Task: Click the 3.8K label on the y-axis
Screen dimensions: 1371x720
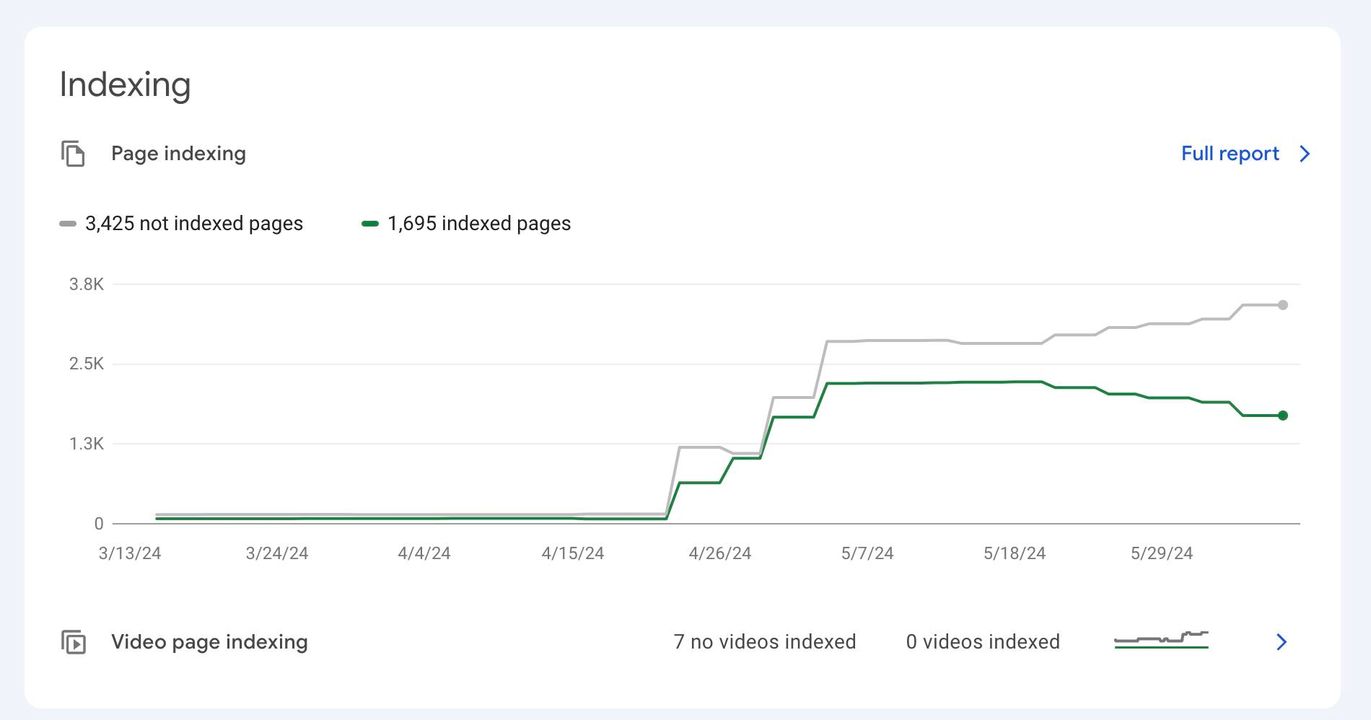Action: 86,284
